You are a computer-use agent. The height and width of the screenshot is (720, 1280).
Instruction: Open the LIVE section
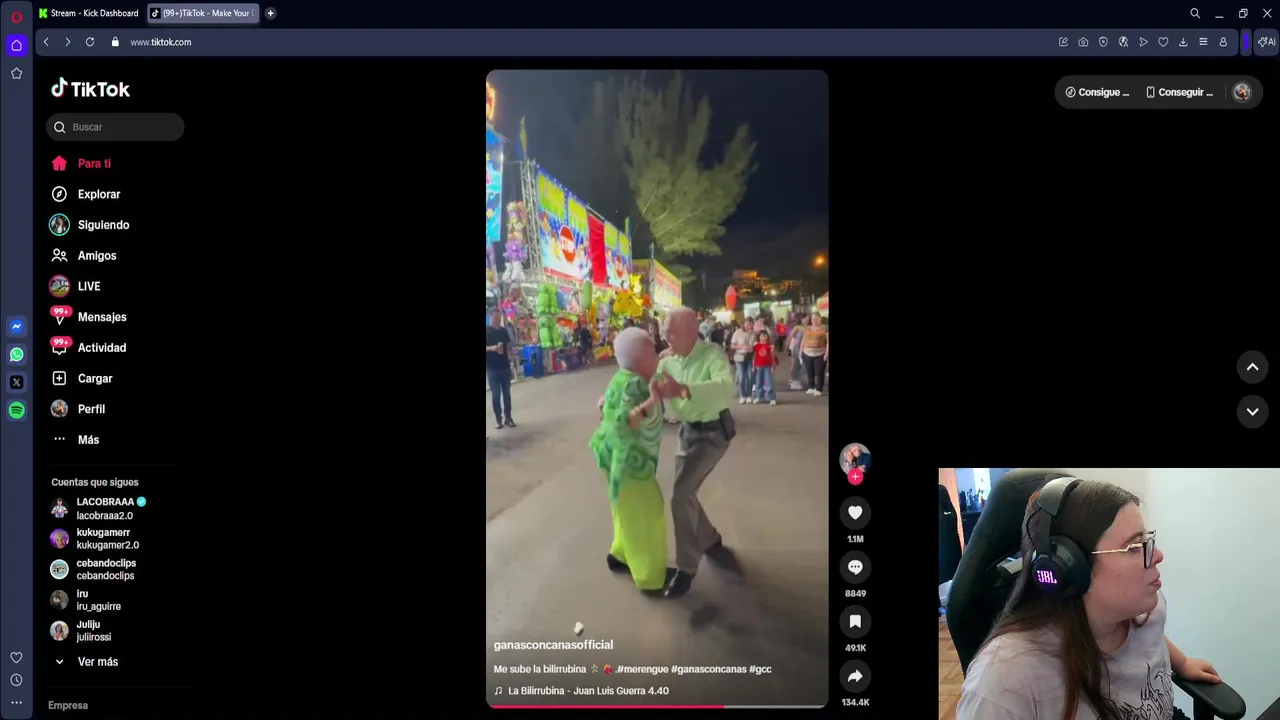tap(75, 286)
